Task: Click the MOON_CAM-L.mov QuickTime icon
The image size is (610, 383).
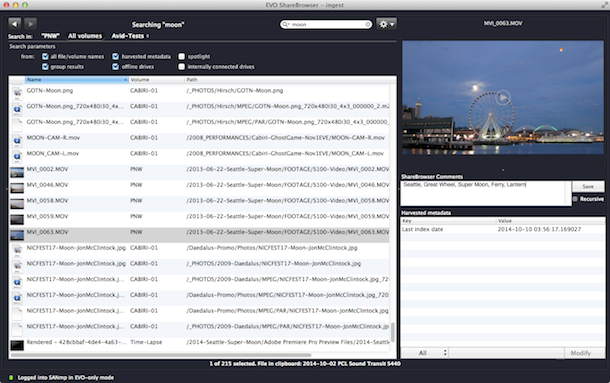Action: [17, 155]
